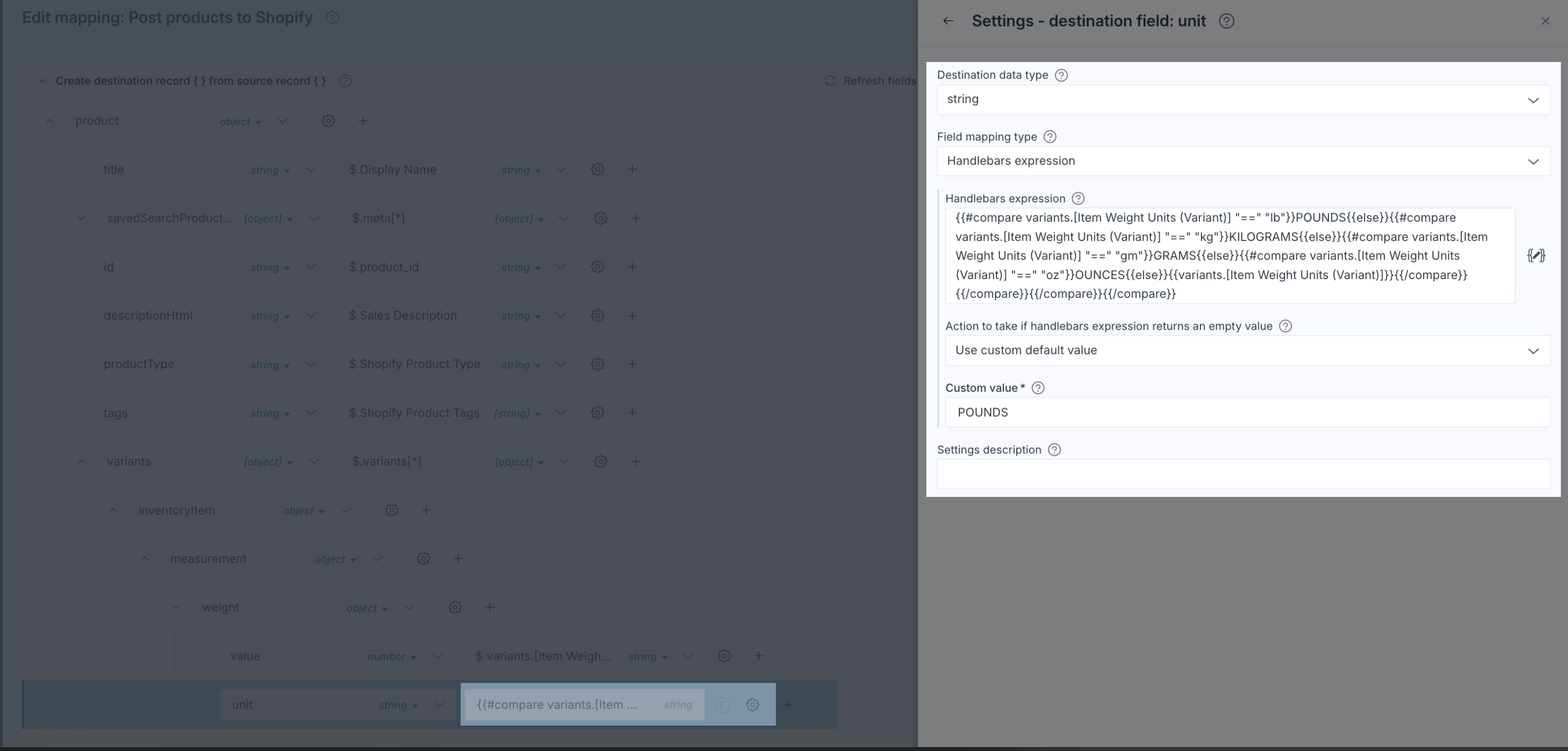Add field below weight row
Viewport: 1568px width, 751px height.
pyautogui.click(x=490, y=608)
